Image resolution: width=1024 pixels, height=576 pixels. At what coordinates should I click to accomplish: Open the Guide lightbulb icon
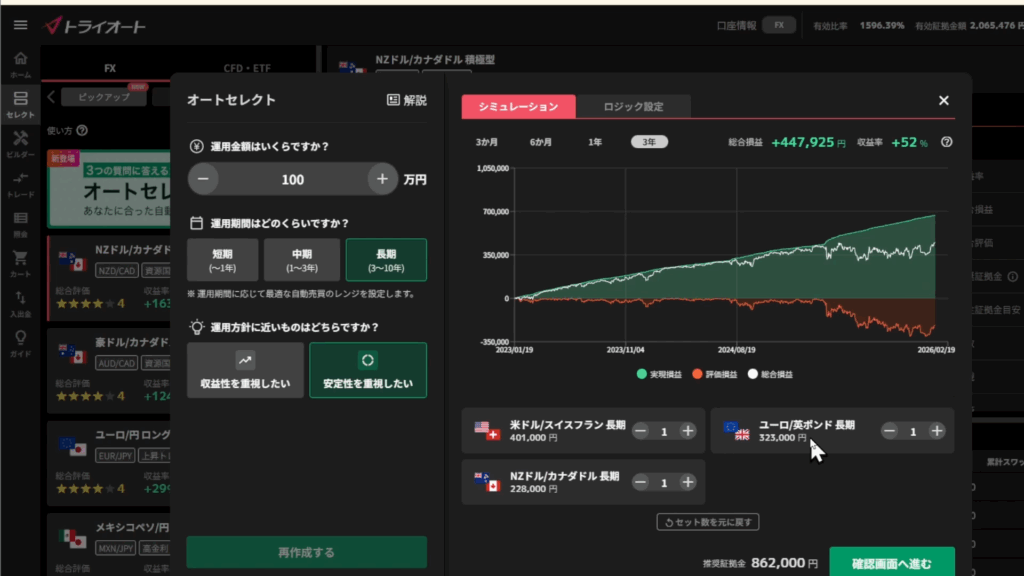pos(20,341)
